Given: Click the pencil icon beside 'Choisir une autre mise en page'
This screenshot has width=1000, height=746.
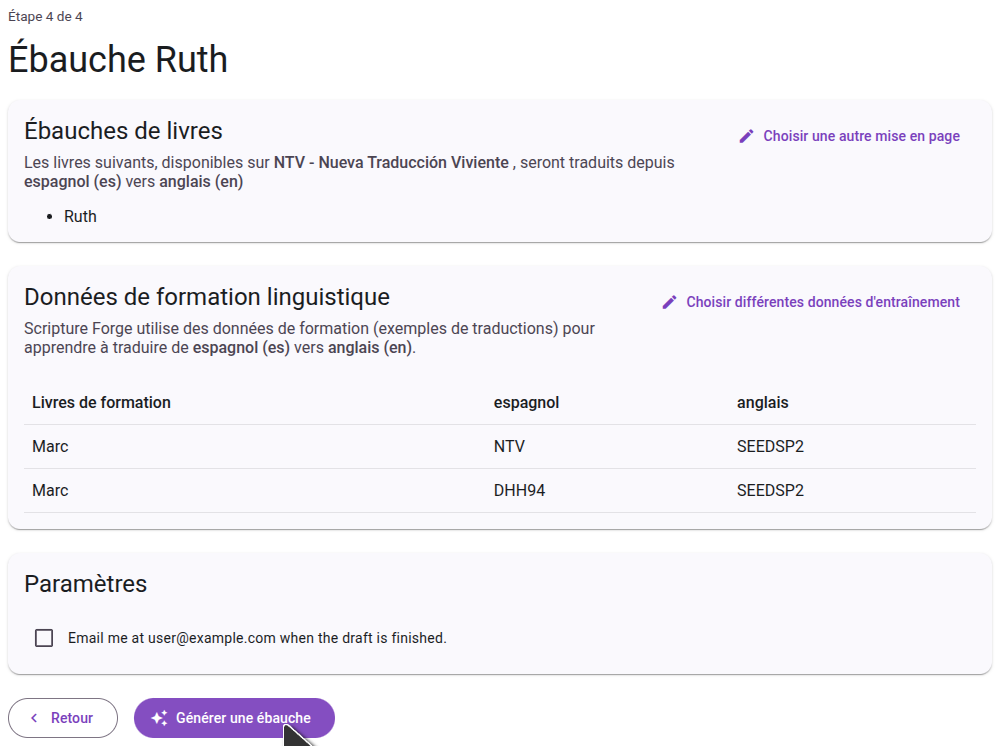Looking at the screenshot, I should pos(746,136).
